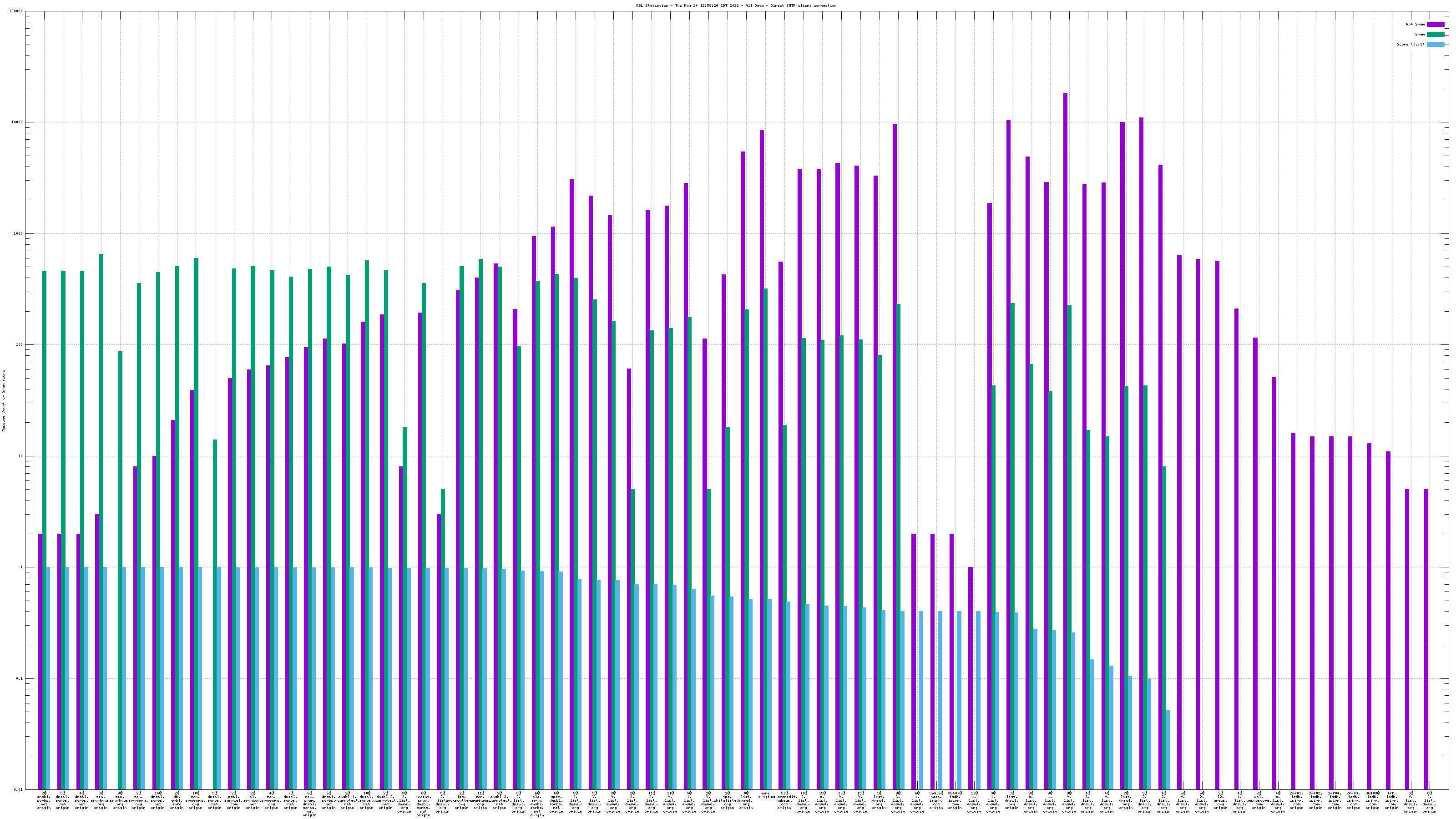
Task: Click the habeas.com sa-accredit axis label
Action: 784,800
